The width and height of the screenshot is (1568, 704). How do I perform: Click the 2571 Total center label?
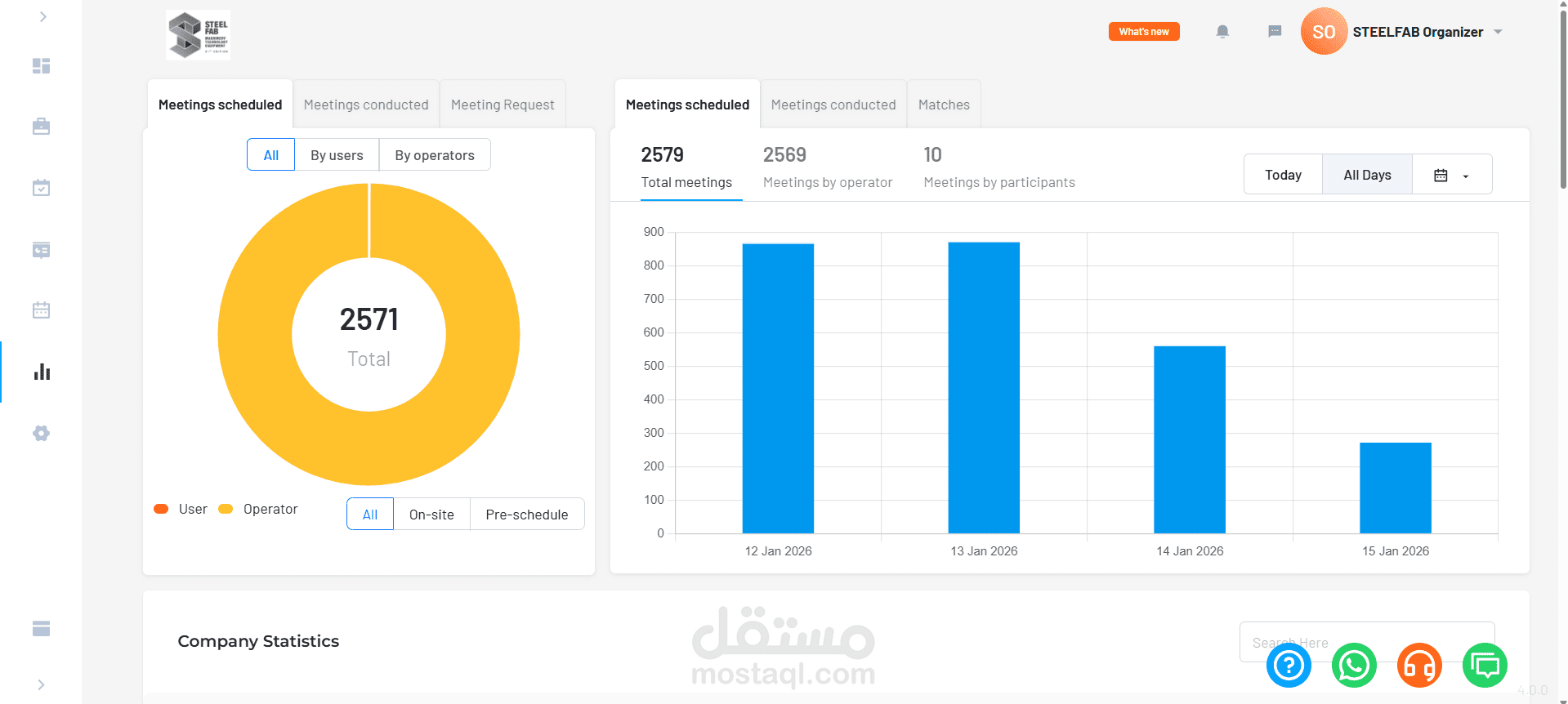click(x=369, y=336)
